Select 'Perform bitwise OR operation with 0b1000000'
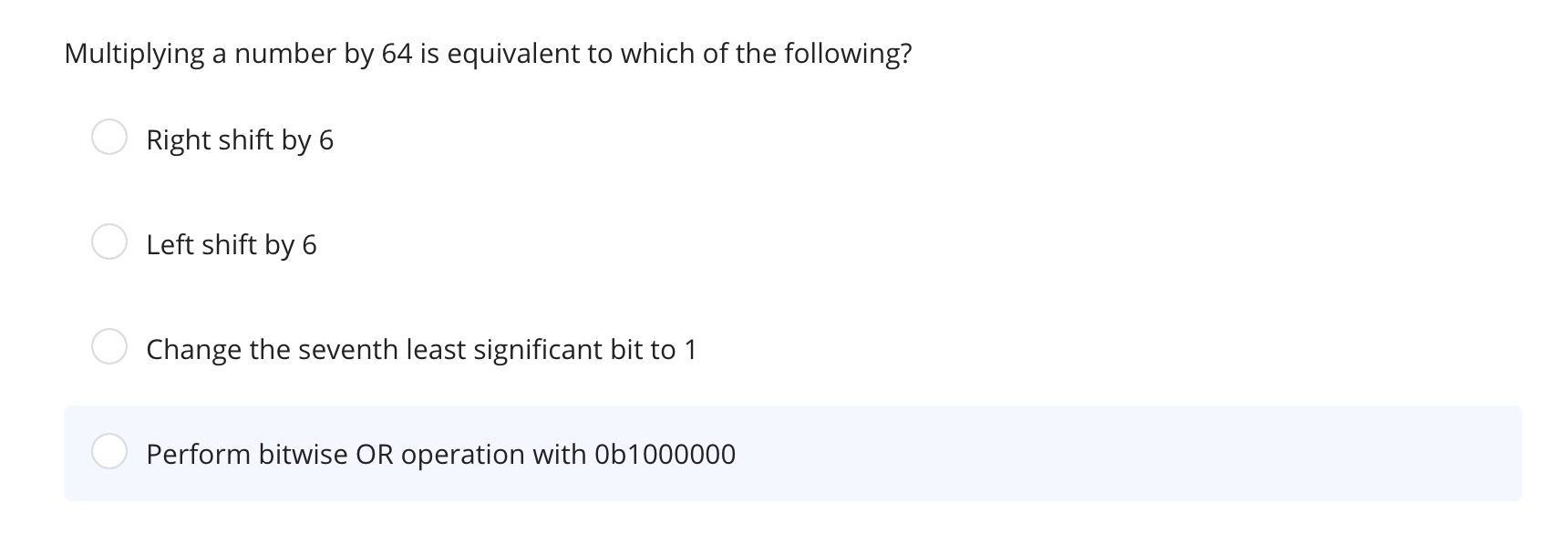1568x534 pixels. pos(109,451)
